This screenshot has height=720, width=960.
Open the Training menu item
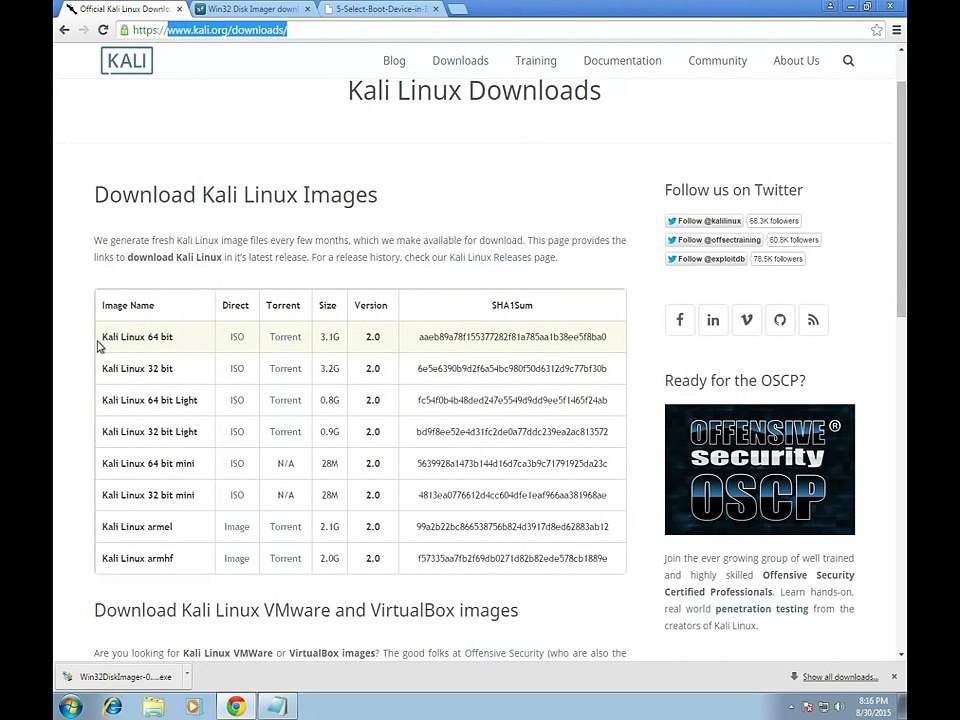pyautogui.click(x=536, y=61)
